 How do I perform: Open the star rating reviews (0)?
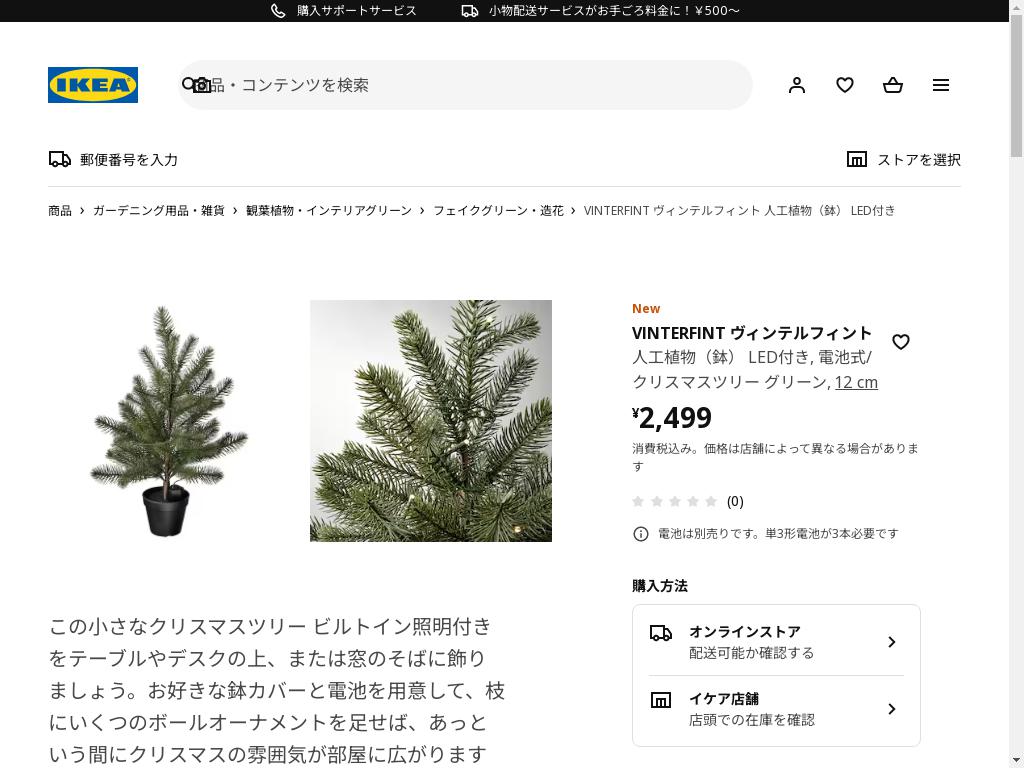pyautogui.click(x=688, y=501)
